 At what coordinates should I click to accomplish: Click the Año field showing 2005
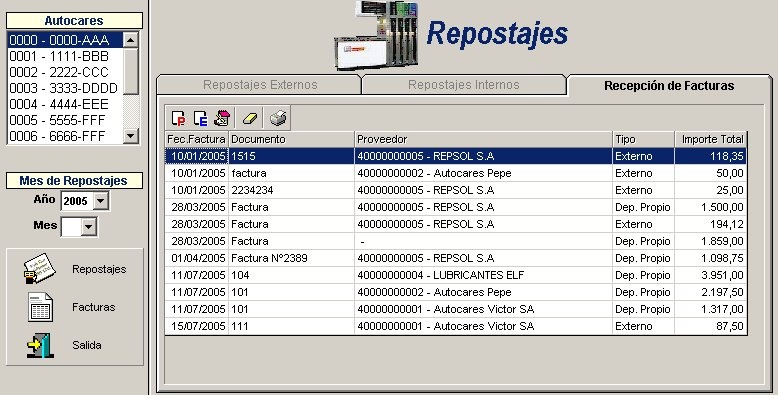(77, 201)
